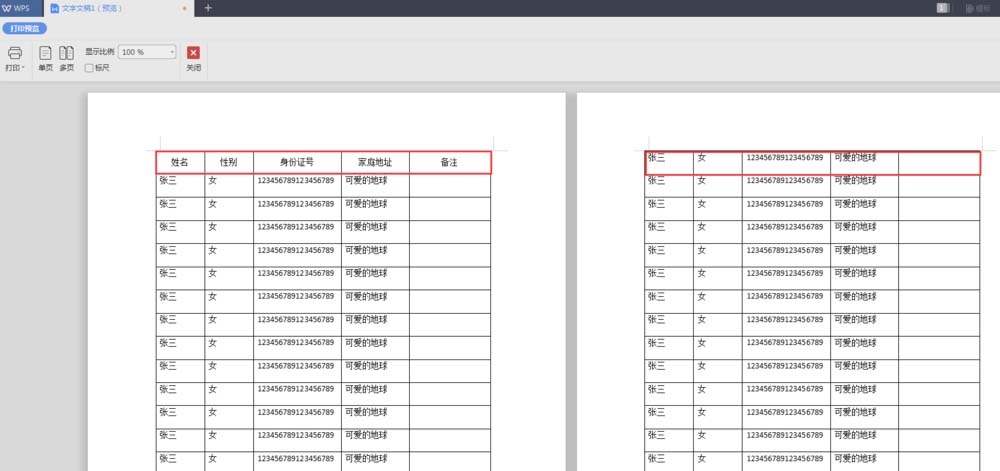Click the 家庭地址 header cell
Image resolution: width=1000 pixels, height=471 pixels.
point(374,162)
